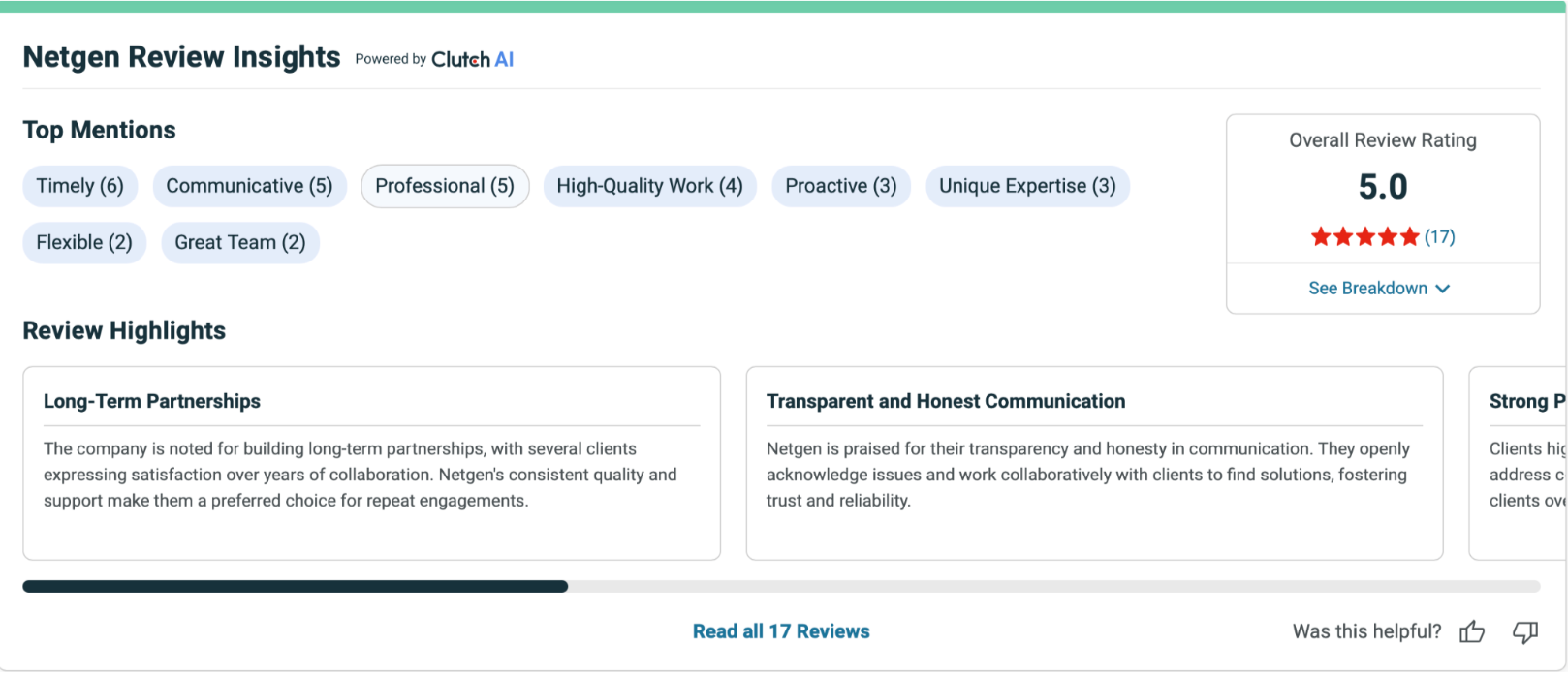Click the (17) review count link
The width and height of the screenshot is (1568, 676).
point(1439,237)
